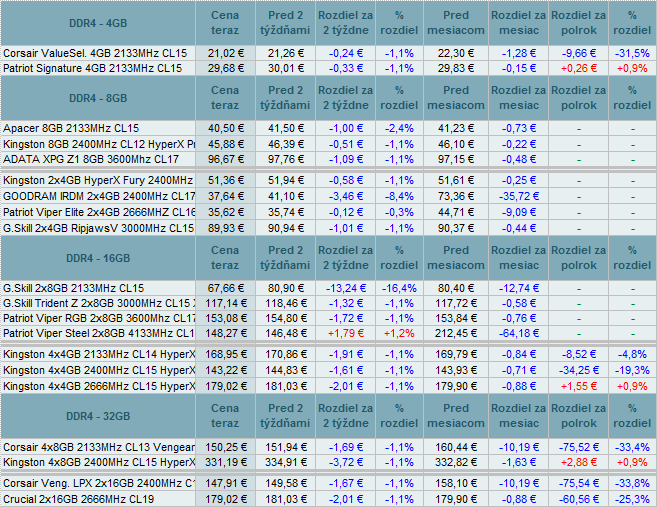Click the "DDR4 - 16GB" section title

98,258
